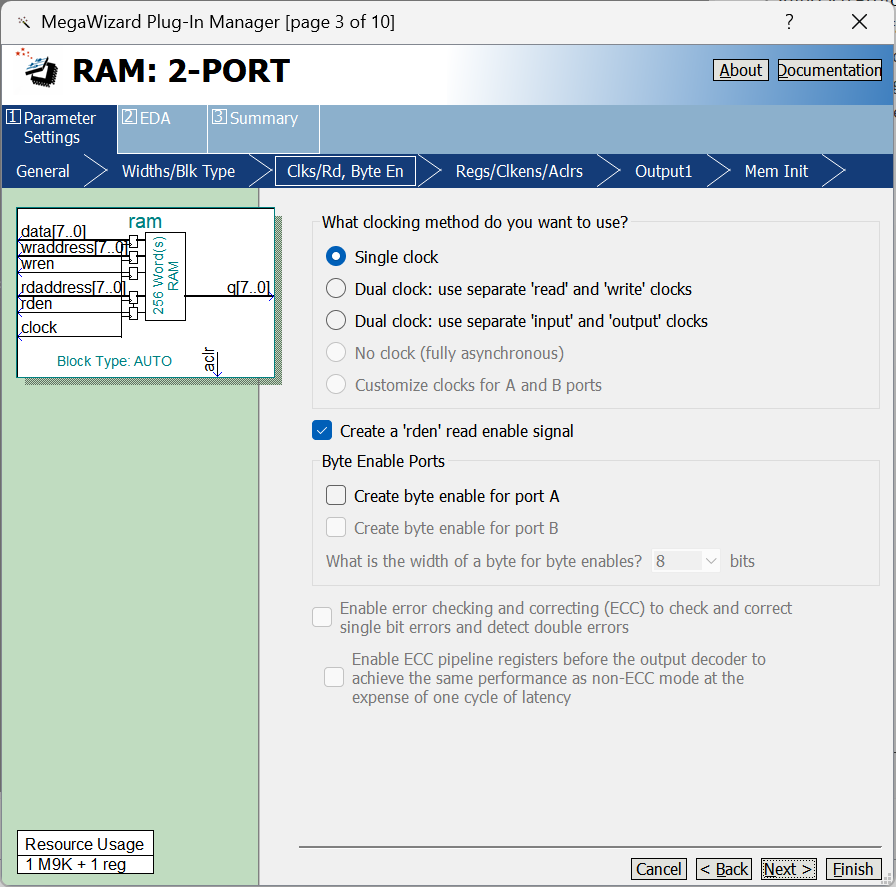Click the RAM chip wizard icon

pos(37,68)
